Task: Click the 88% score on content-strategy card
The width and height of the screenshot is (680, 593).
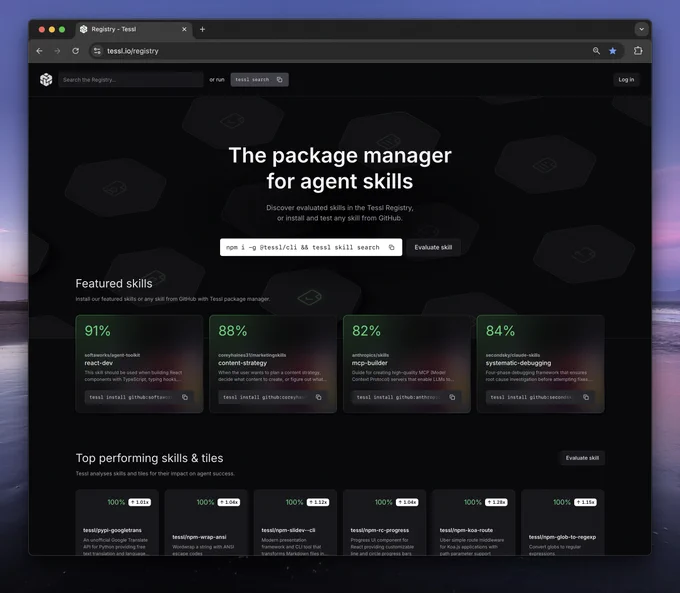Action: point(232,331)
